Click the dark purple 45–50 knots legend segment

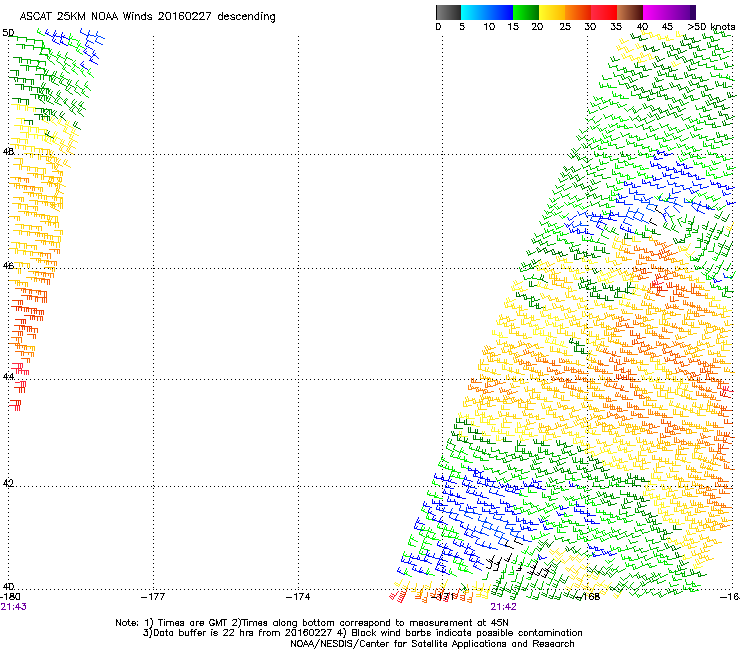(682, 12)
